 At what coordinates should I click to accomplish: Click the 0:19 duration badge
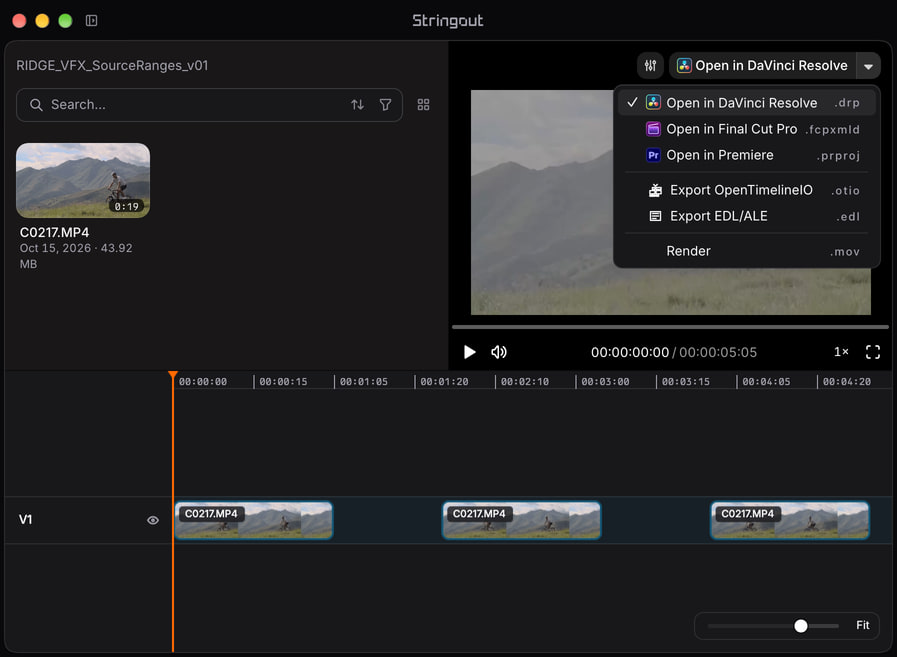(x=126, y=207)
